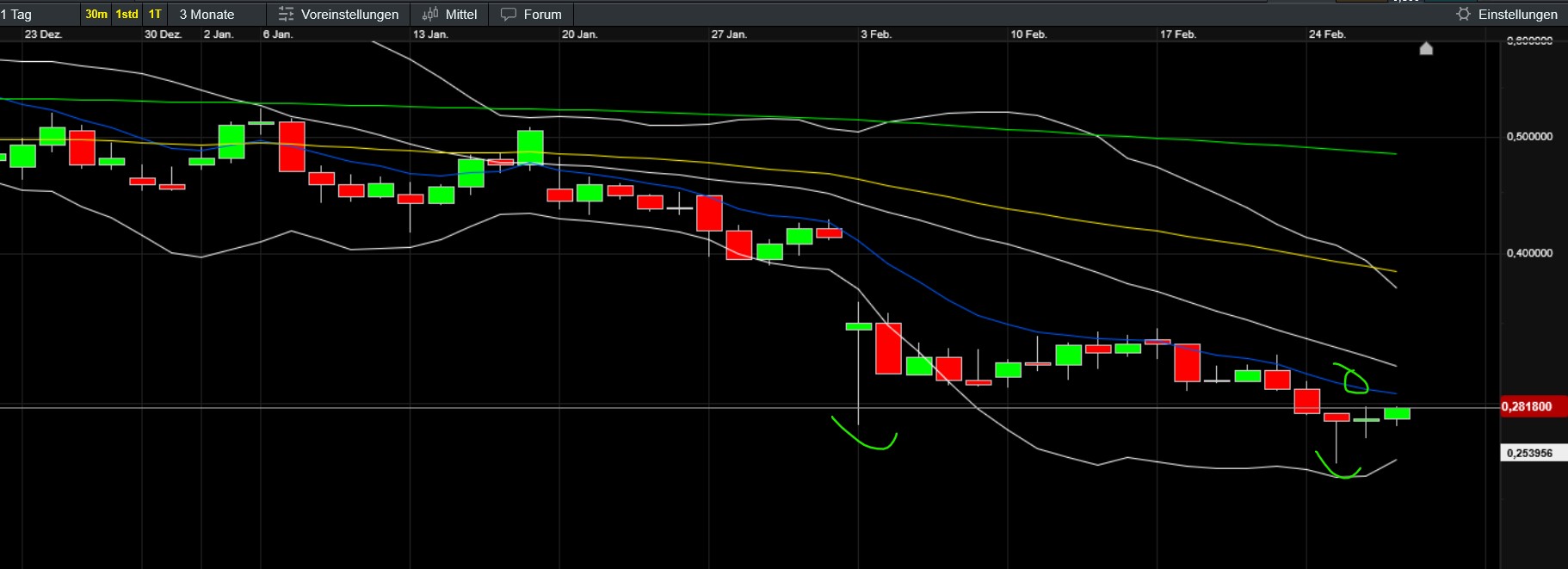Click the 13 Jan. date label

click(x=430, y=34)
